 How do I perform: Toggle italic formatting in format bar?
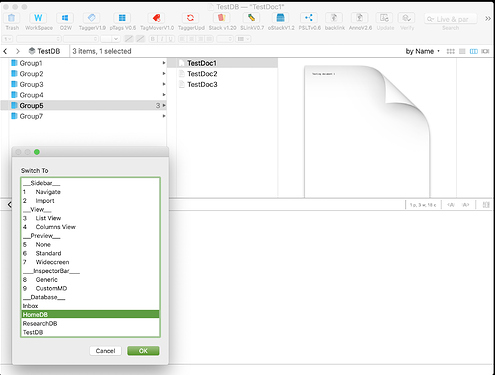tap(162, 39)
